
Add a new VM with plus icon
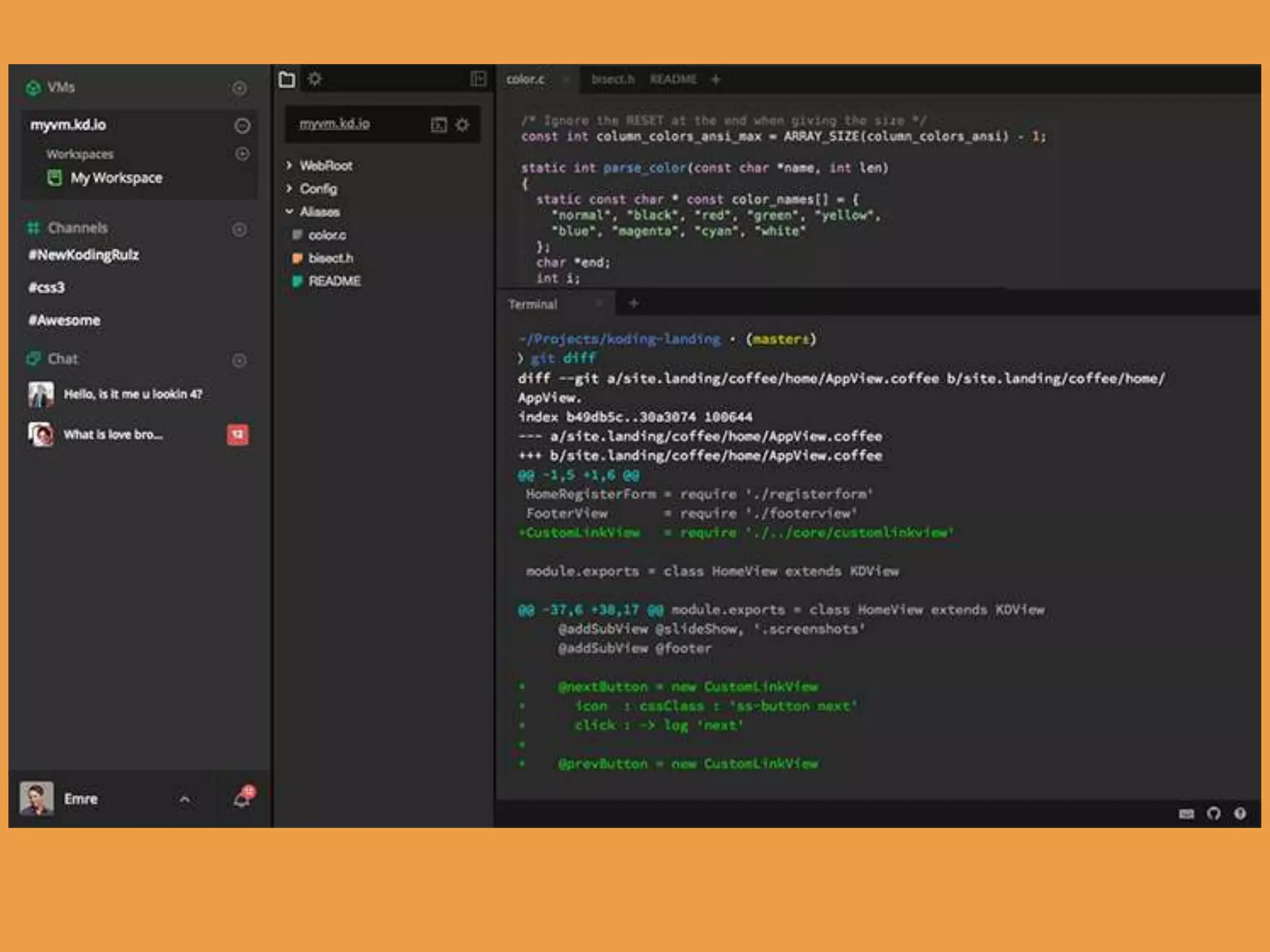click(x=239, y=88)
